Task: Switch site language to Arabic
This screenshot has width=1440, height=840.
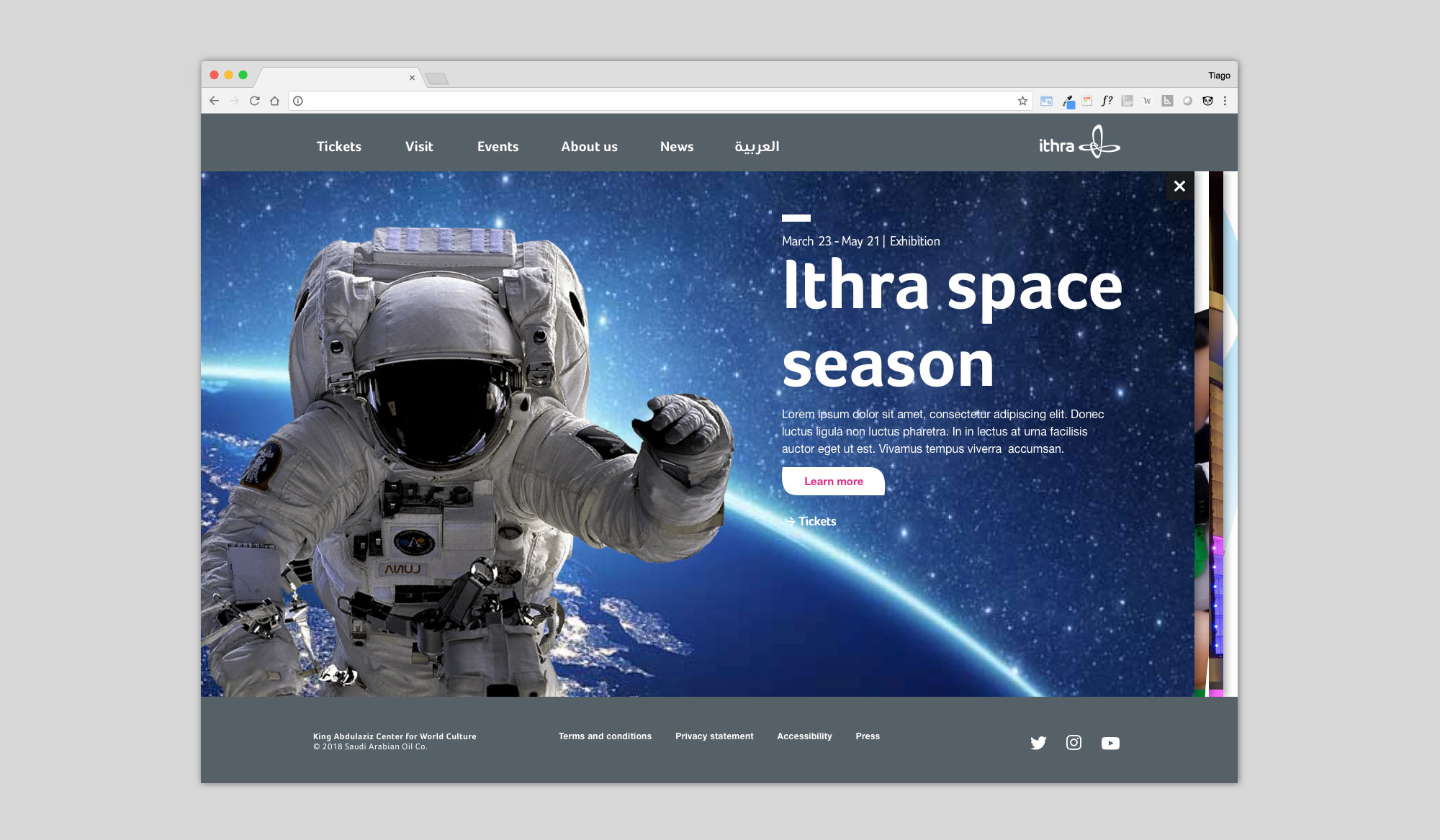Action: click(757, 147)
